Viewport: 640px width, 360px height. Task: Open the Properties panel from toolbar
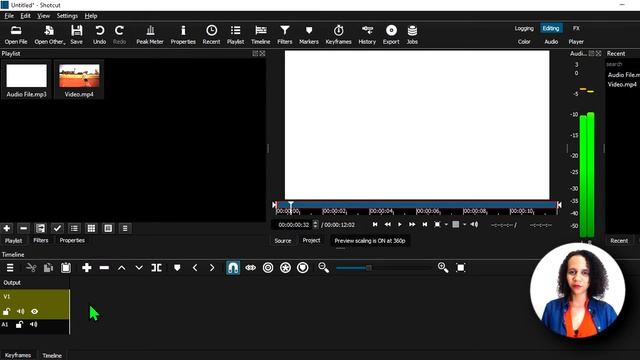click(x=183, y=35)
